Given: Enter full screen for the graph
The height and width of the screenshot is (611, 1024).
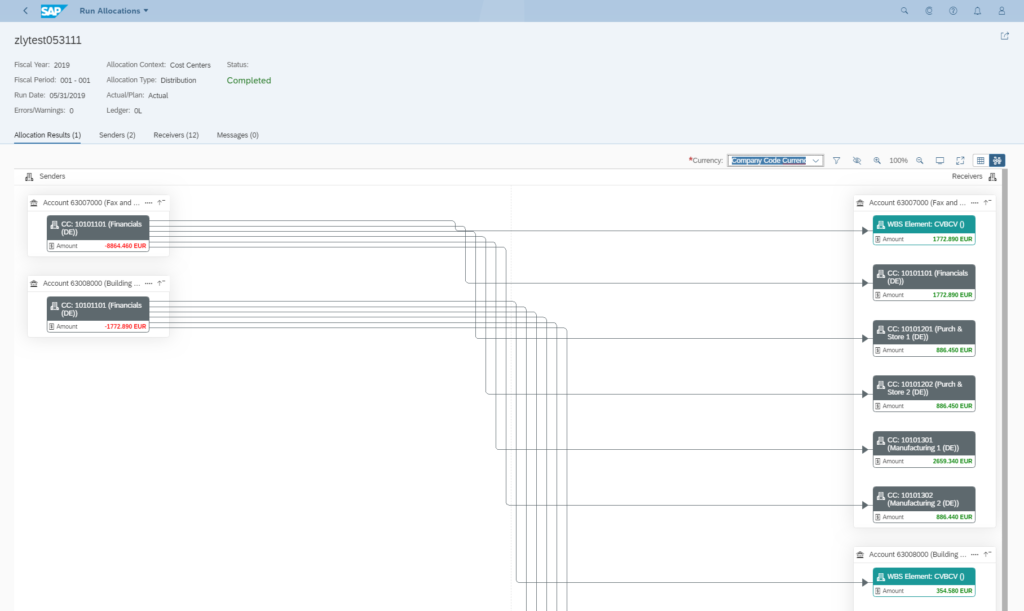Looking at the screenshot, I should [x=960, y=160].
